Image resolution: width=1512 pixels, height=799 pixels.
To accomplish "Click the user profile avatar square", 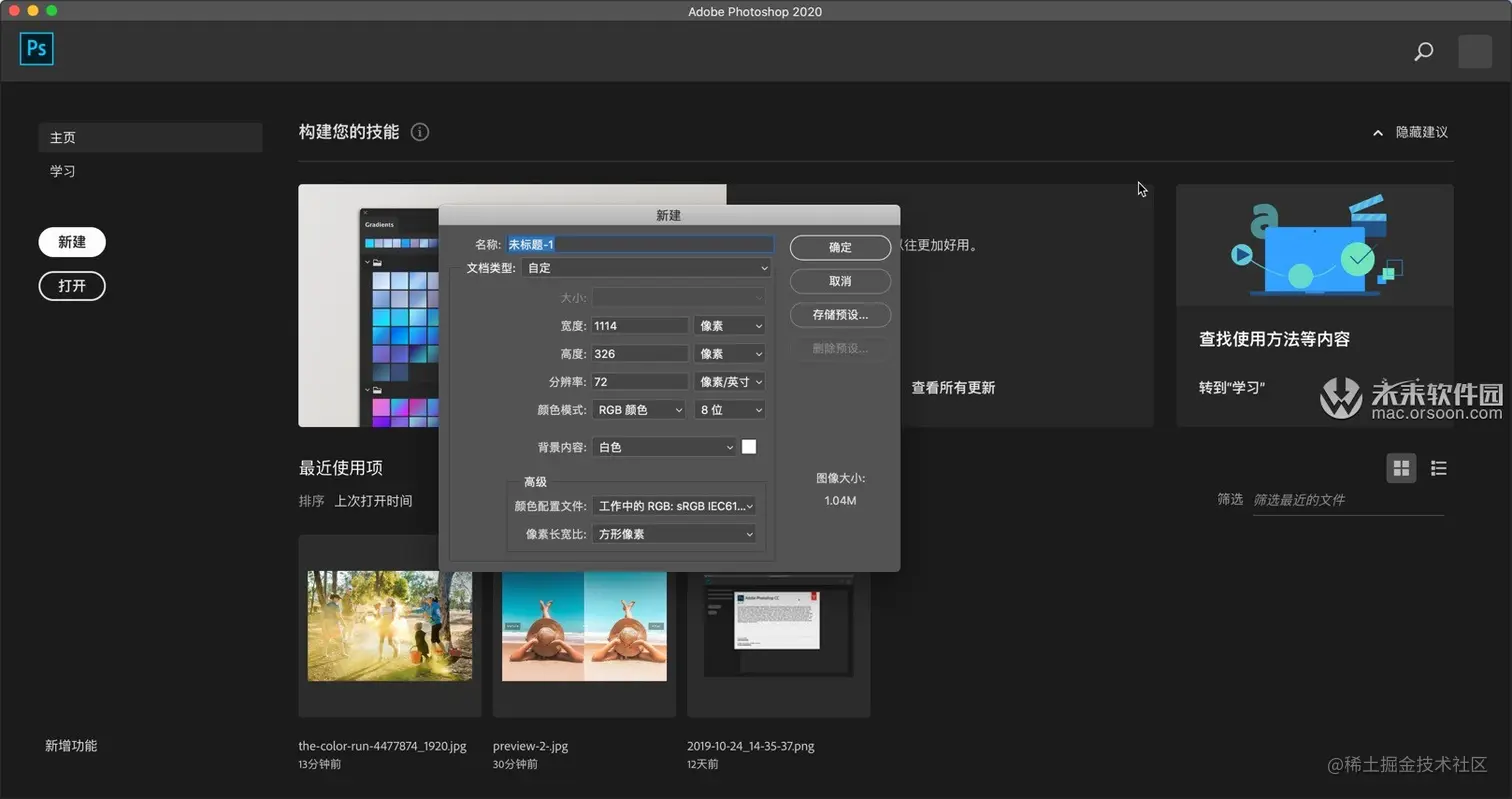I will pyautogui.click(x=1474, y=52).
